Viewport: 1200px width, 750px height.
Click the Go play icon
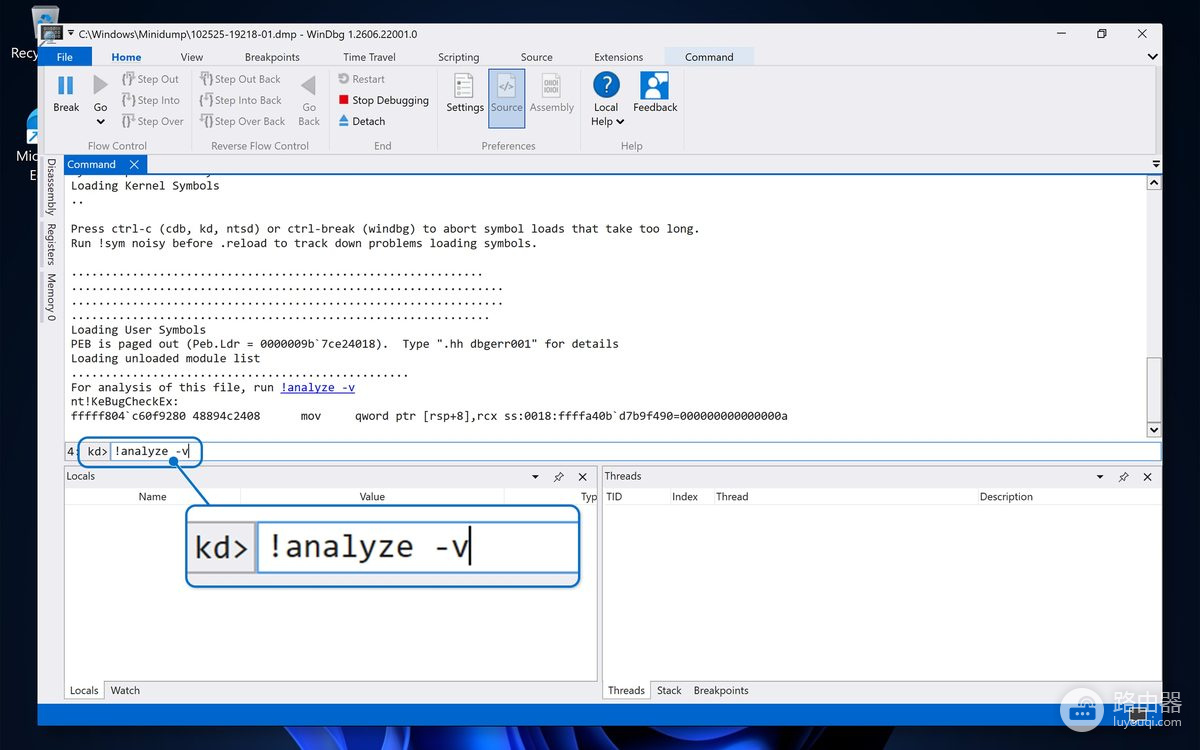click(100, 86)
